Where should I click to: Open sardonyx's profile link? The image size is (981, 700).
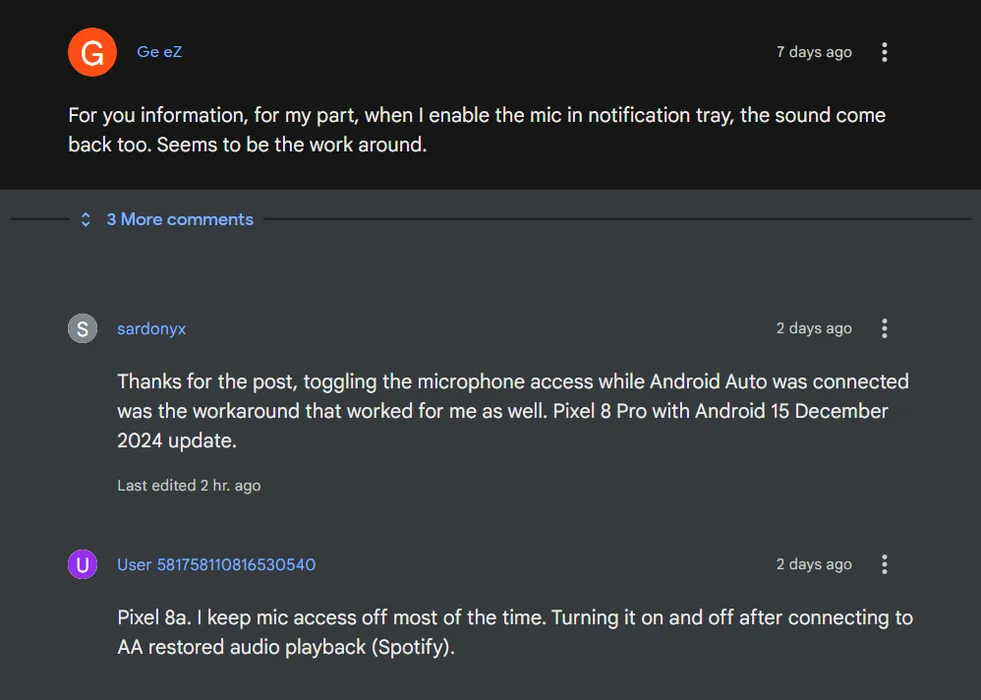tap(151, 328)
